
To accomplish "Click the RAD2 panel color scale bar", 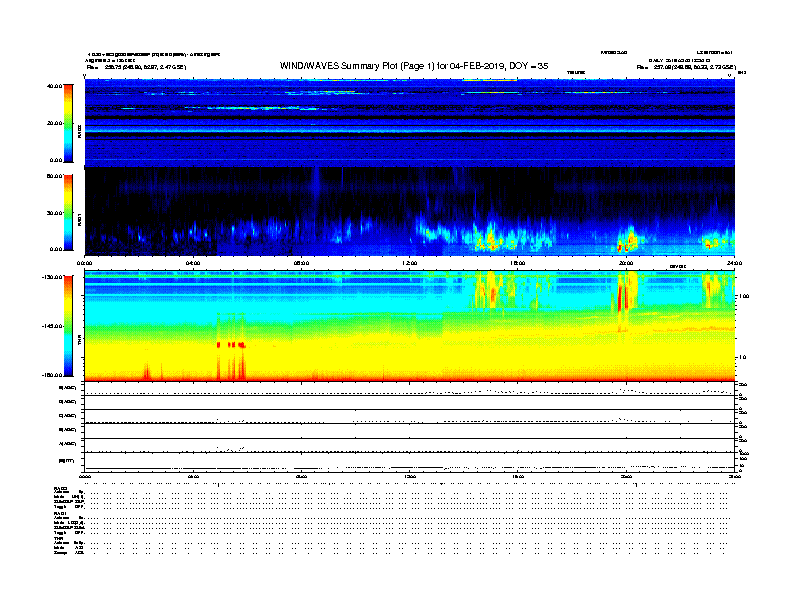I will tap(68, 123).
